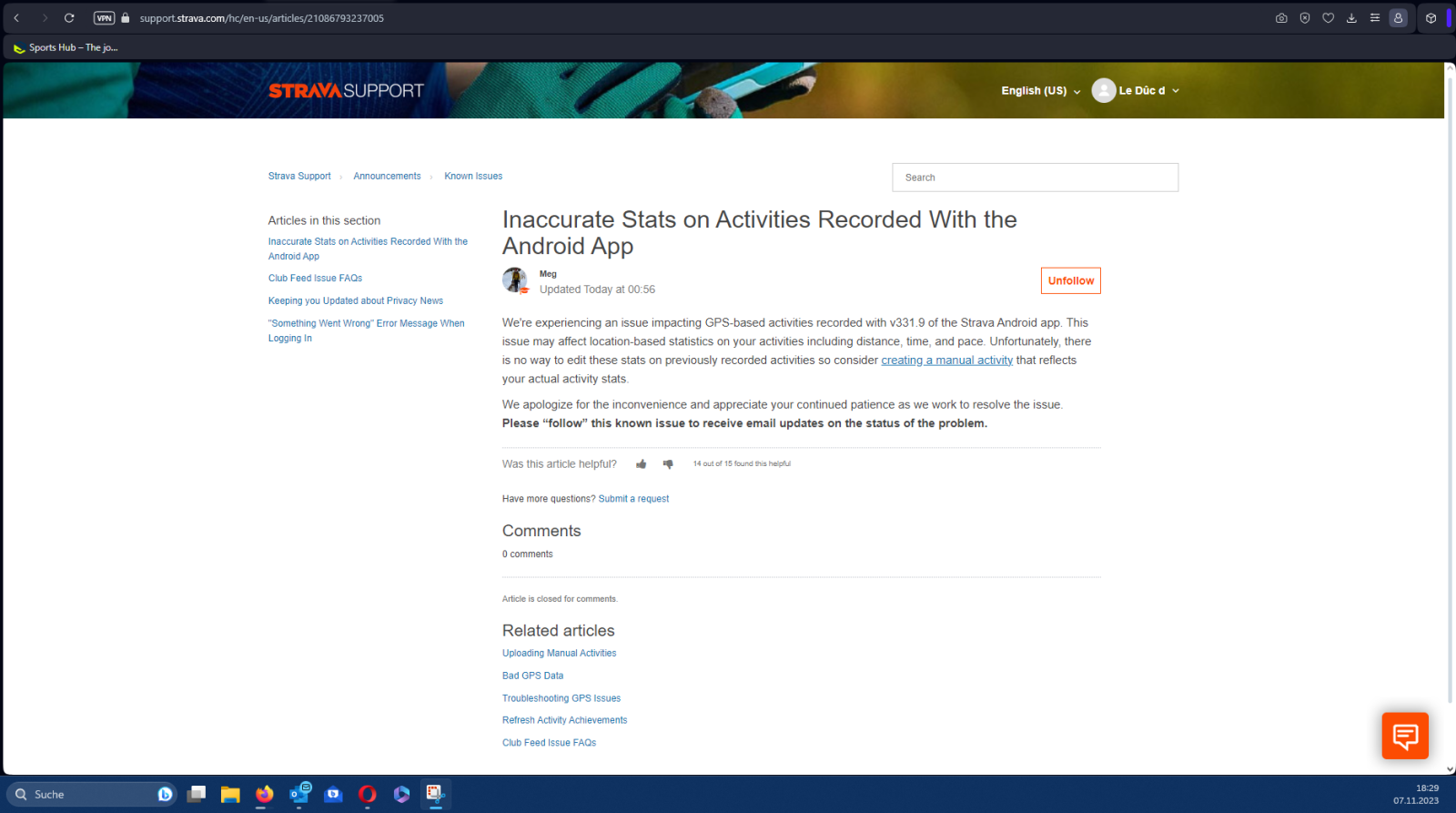The height and width of the screenshot is (813, 1456).
Task: Click the '0 comments' text
Action: tap(528, 554)
